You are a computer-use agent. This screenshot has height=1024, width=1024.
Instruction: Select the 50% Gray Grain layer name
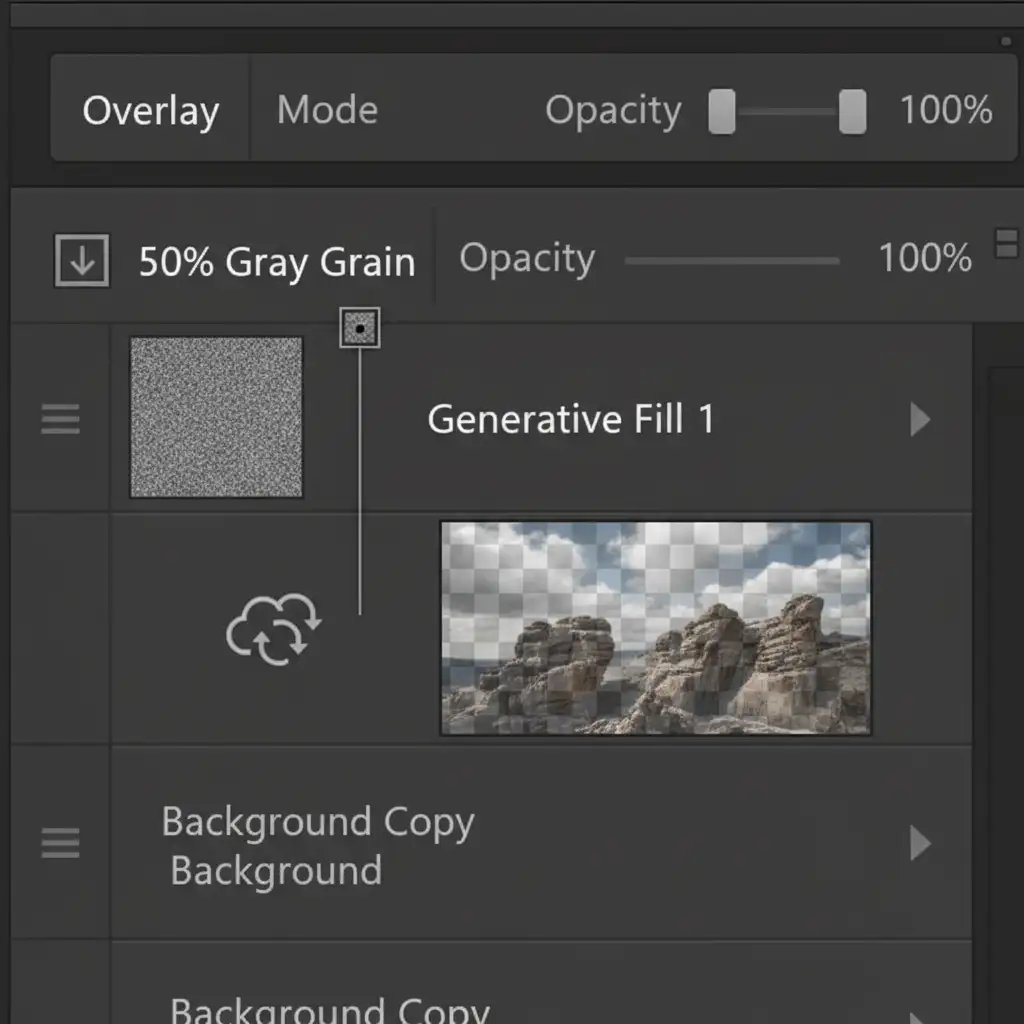click(276, 262)
